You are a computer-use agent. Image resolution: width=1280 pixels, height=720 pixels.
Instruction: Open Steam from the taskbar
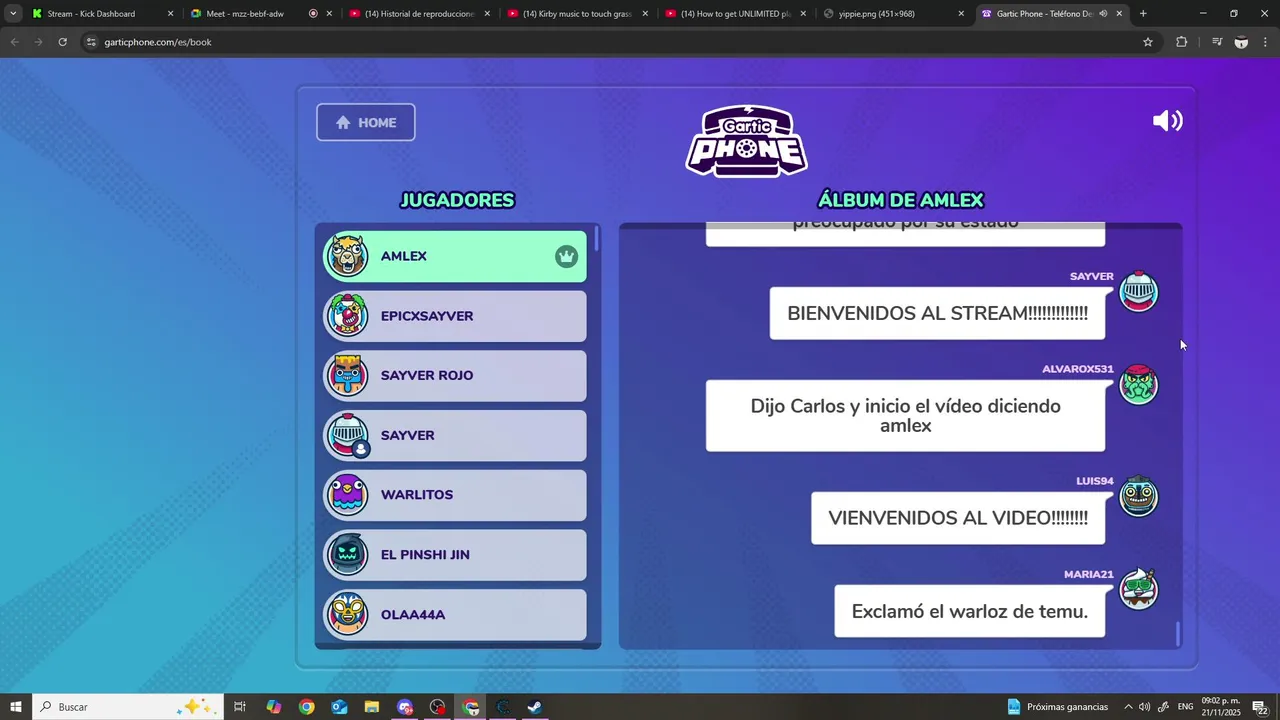coord(535,707)
